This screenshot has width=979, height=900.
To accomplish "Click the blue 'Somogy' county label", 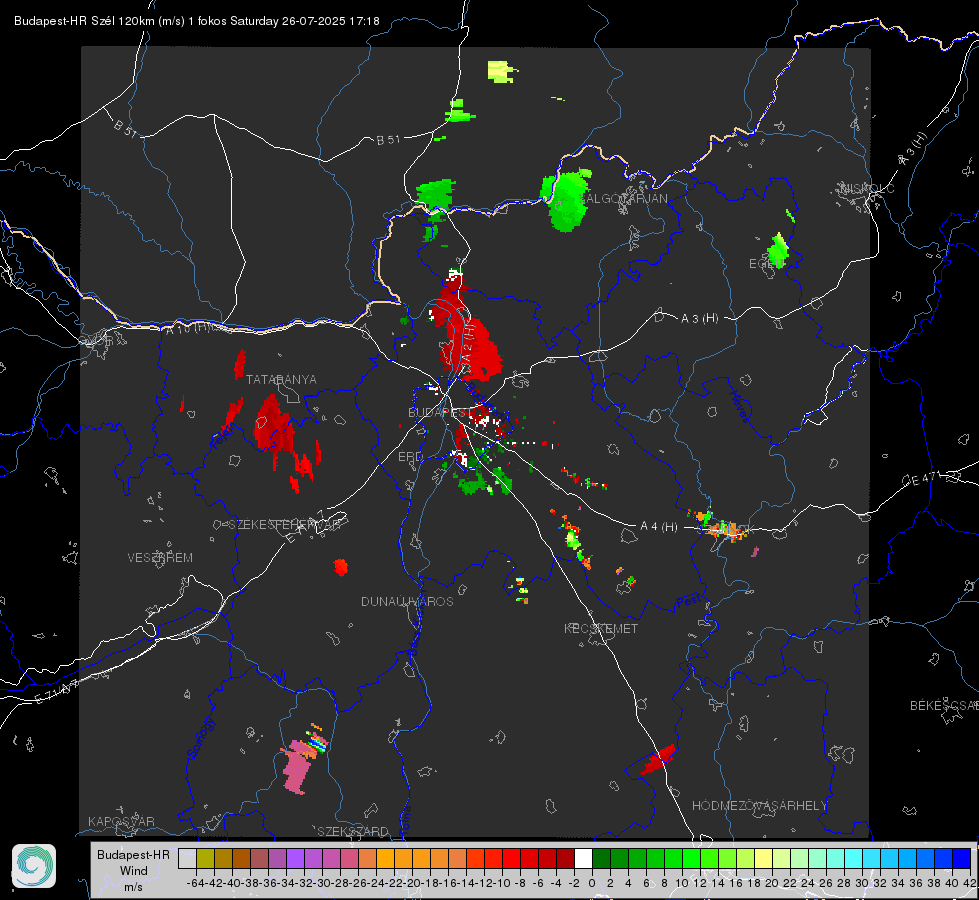I will tap(200, 738).
